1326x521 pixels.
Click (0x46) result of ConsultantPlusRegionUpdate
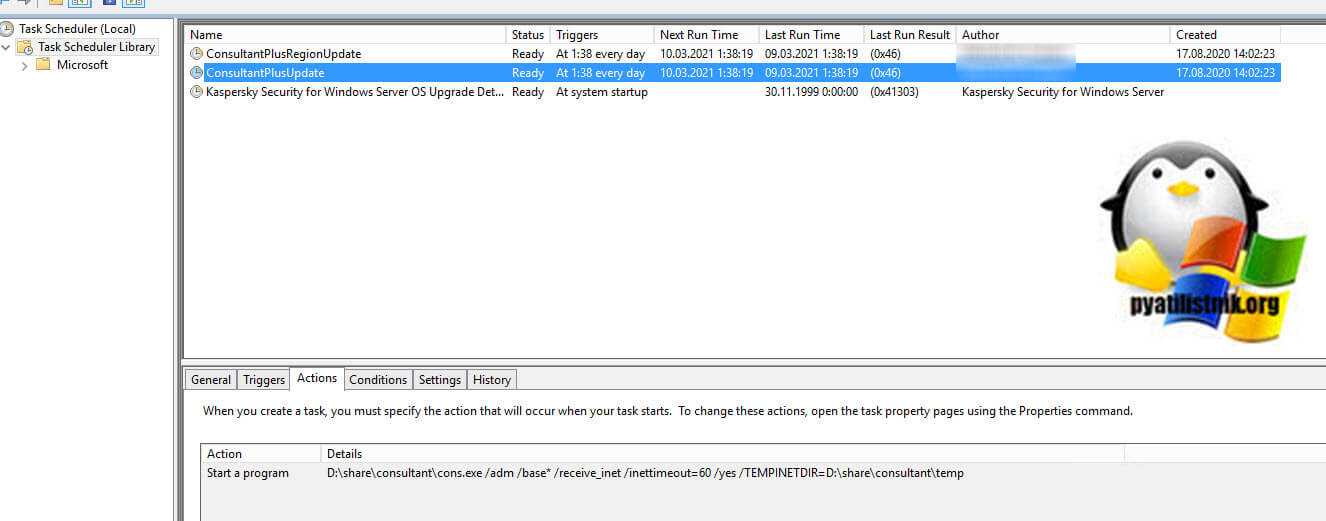pyautogui.click(x=885, y=54)
